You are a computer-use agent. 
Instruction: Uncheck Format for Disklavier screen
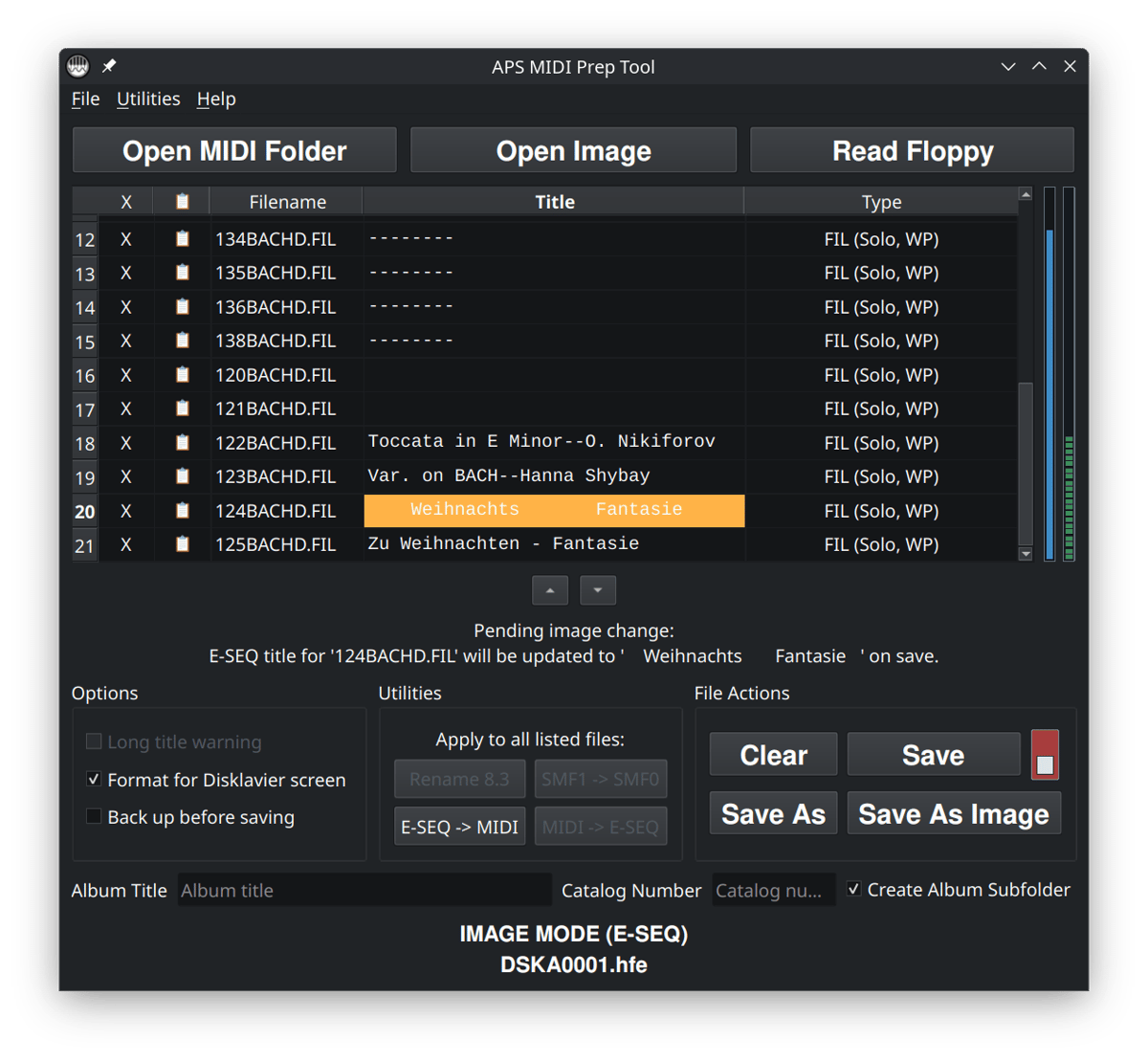point(94,779)
